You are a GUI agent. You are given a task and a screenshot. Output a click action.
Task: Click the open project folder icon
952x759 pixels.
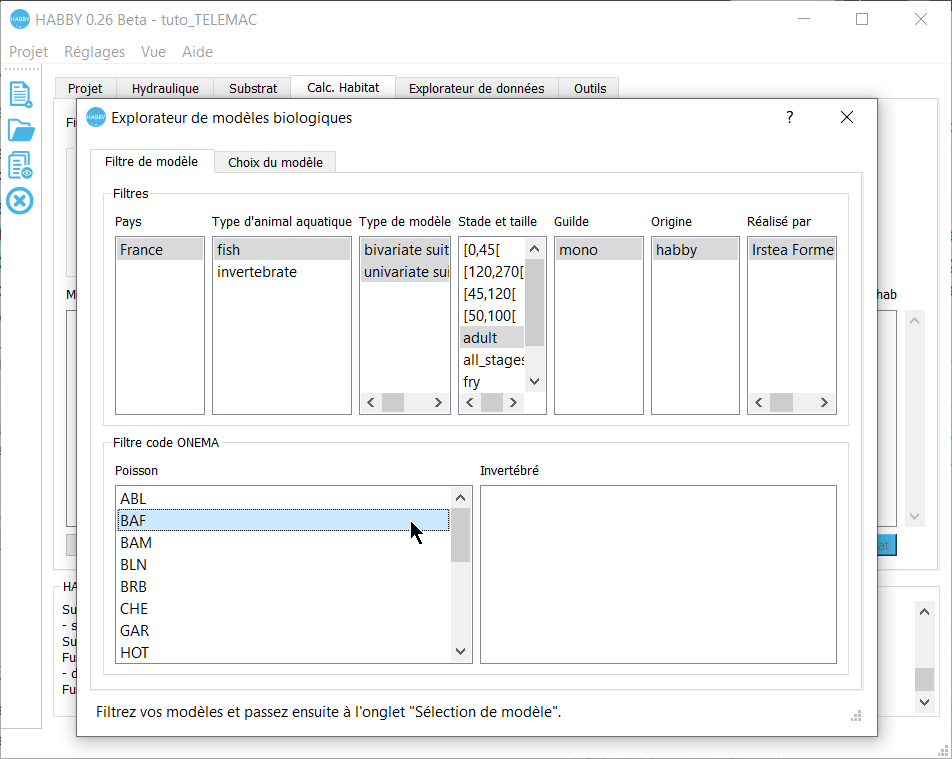point(20,130)
